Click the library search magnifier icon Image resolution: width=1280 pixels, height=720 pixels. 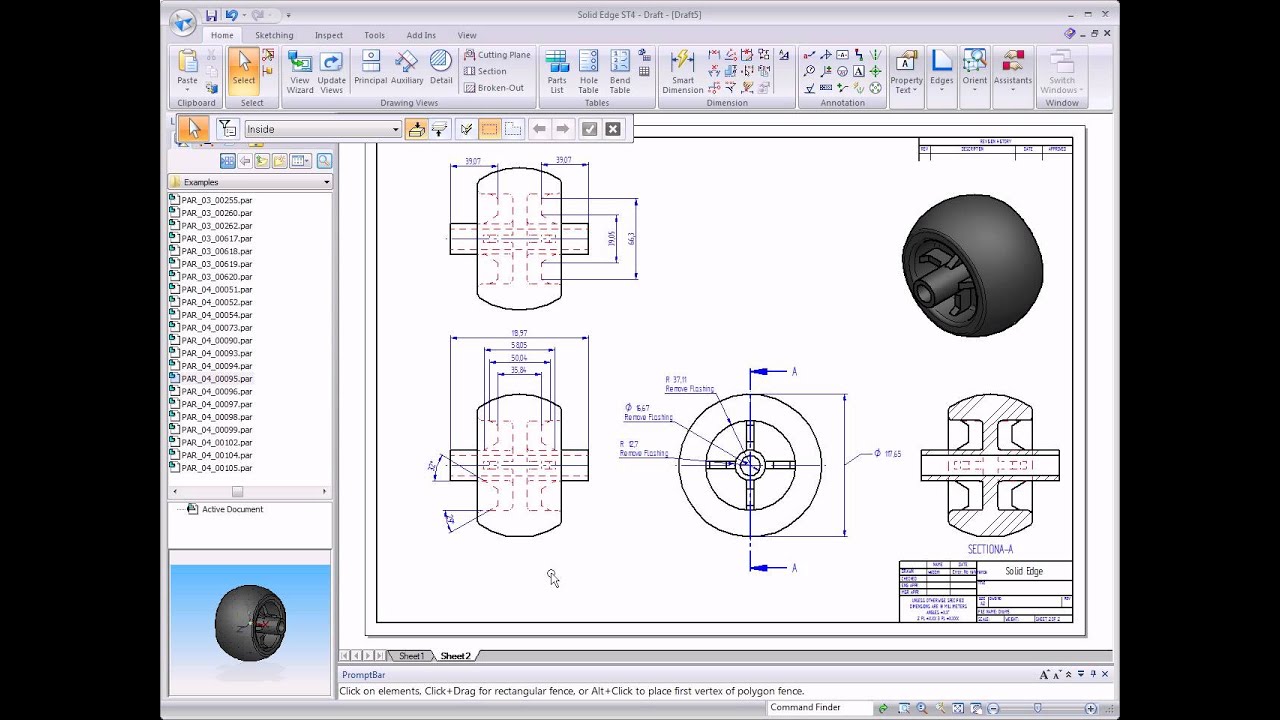323,161
